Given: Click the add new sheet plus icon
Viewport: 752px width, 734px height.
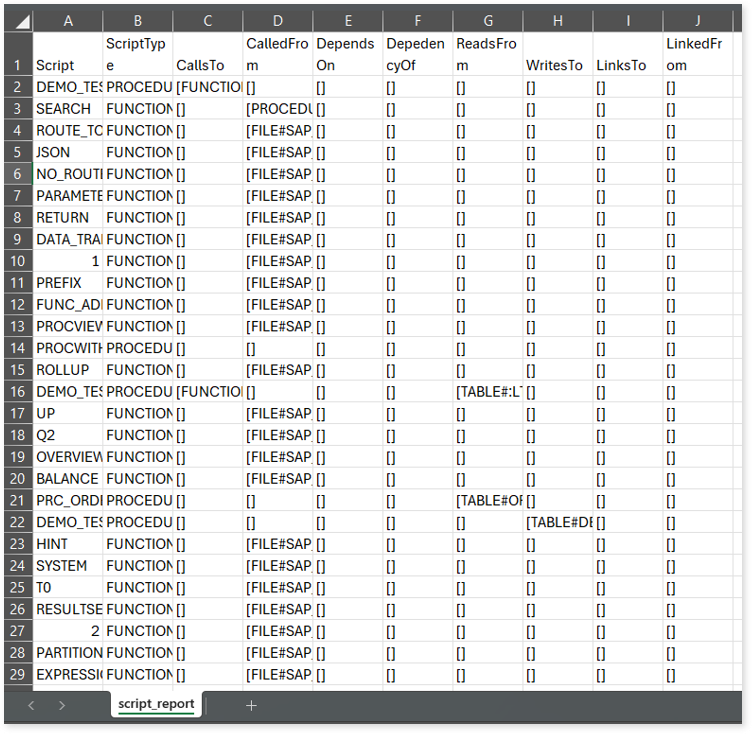Looking at the screenshot, I should click(x=251, y=705).
